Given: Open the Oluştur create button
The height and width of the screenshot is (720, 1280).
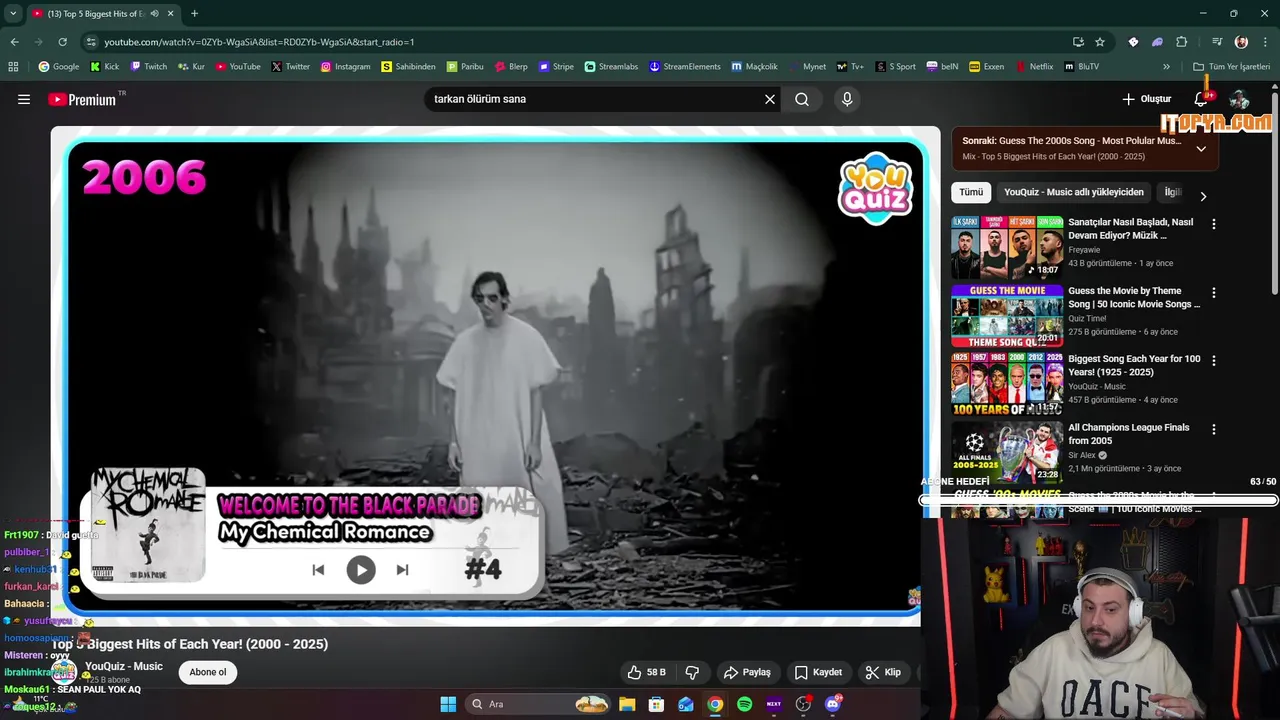Looking at the screenshot, I should 1146,99.
